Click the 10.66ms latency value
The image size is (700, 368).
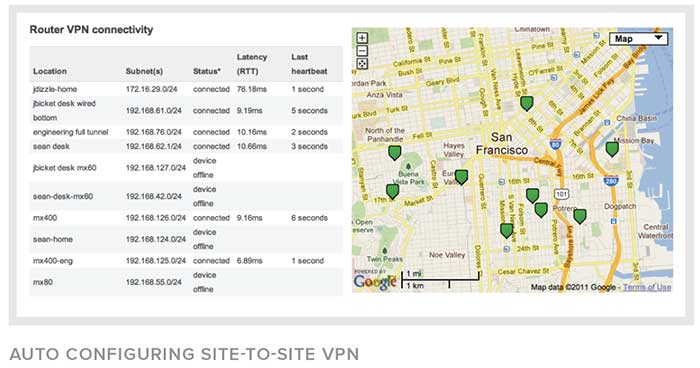[252, 146]
